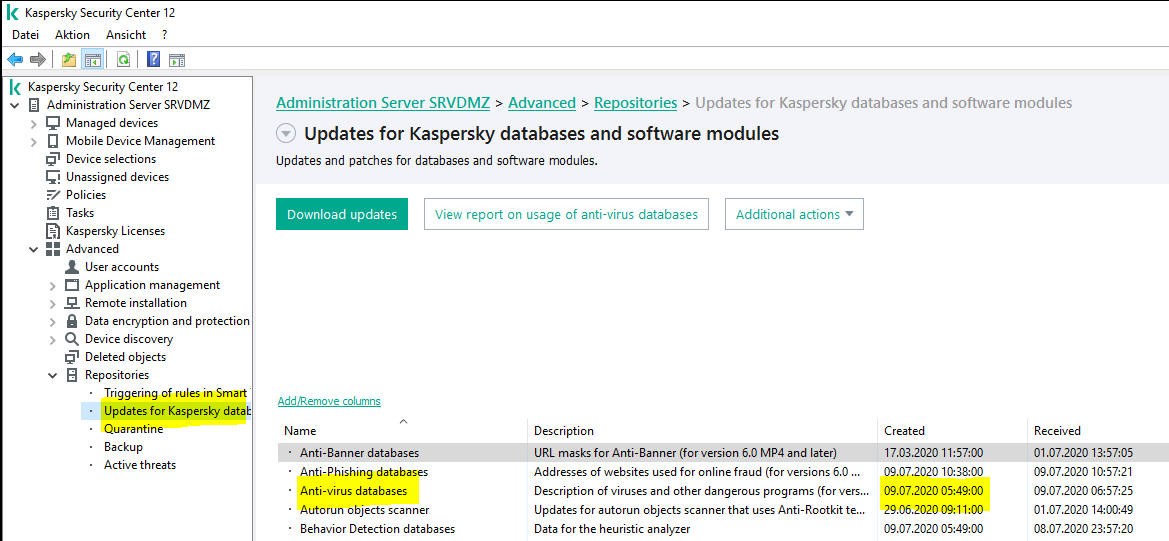Select the User accounts person icon
1169x541 pixels.
(x=72, y=267)
